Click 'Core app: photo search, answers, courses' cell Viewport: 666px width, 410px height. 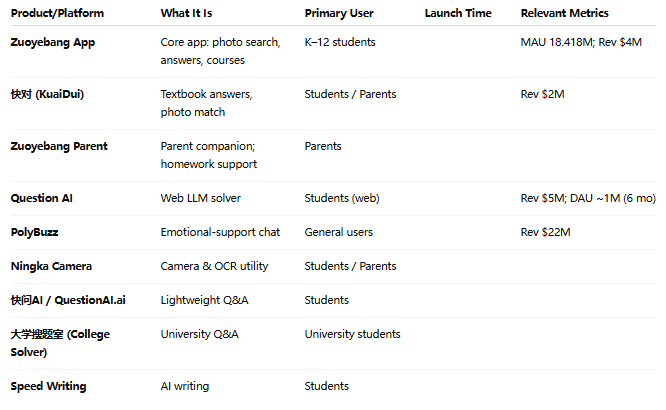[220, 51]
